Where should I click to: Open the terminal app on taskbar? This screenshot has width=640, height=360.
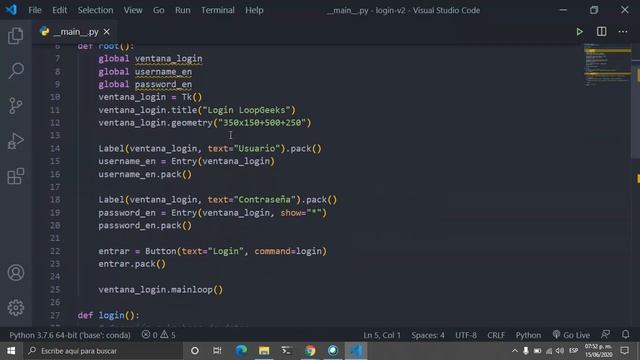point(287,351)
